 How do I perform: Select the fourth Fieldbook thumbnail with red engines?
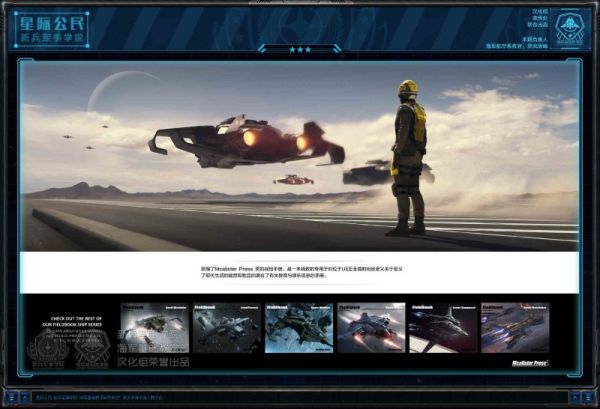[371, 328]
